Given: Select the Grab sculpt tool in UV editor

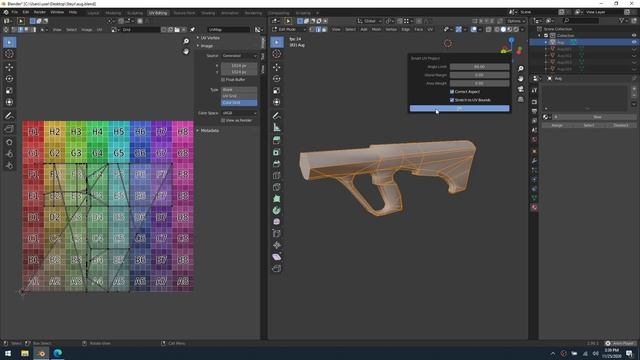Looking at the screenshot, I should [9, 142].
